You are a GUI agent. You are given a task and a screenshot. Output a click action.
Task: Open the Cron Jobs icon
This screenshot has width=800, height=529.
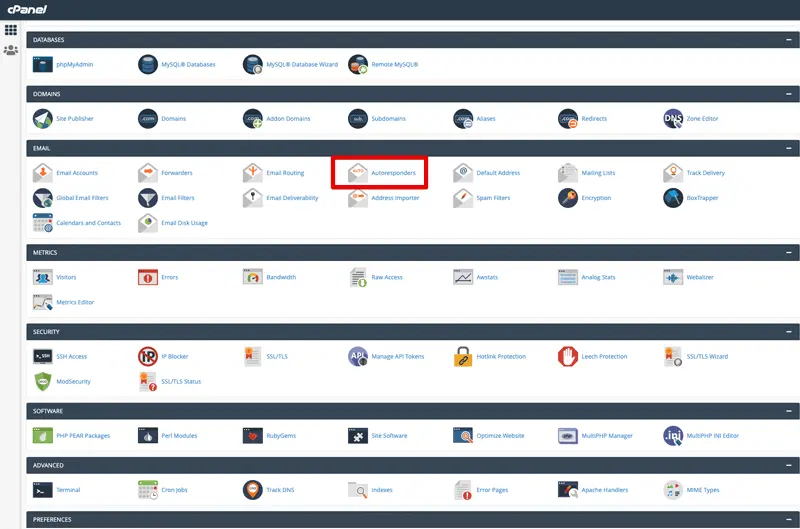click(148, 490)
